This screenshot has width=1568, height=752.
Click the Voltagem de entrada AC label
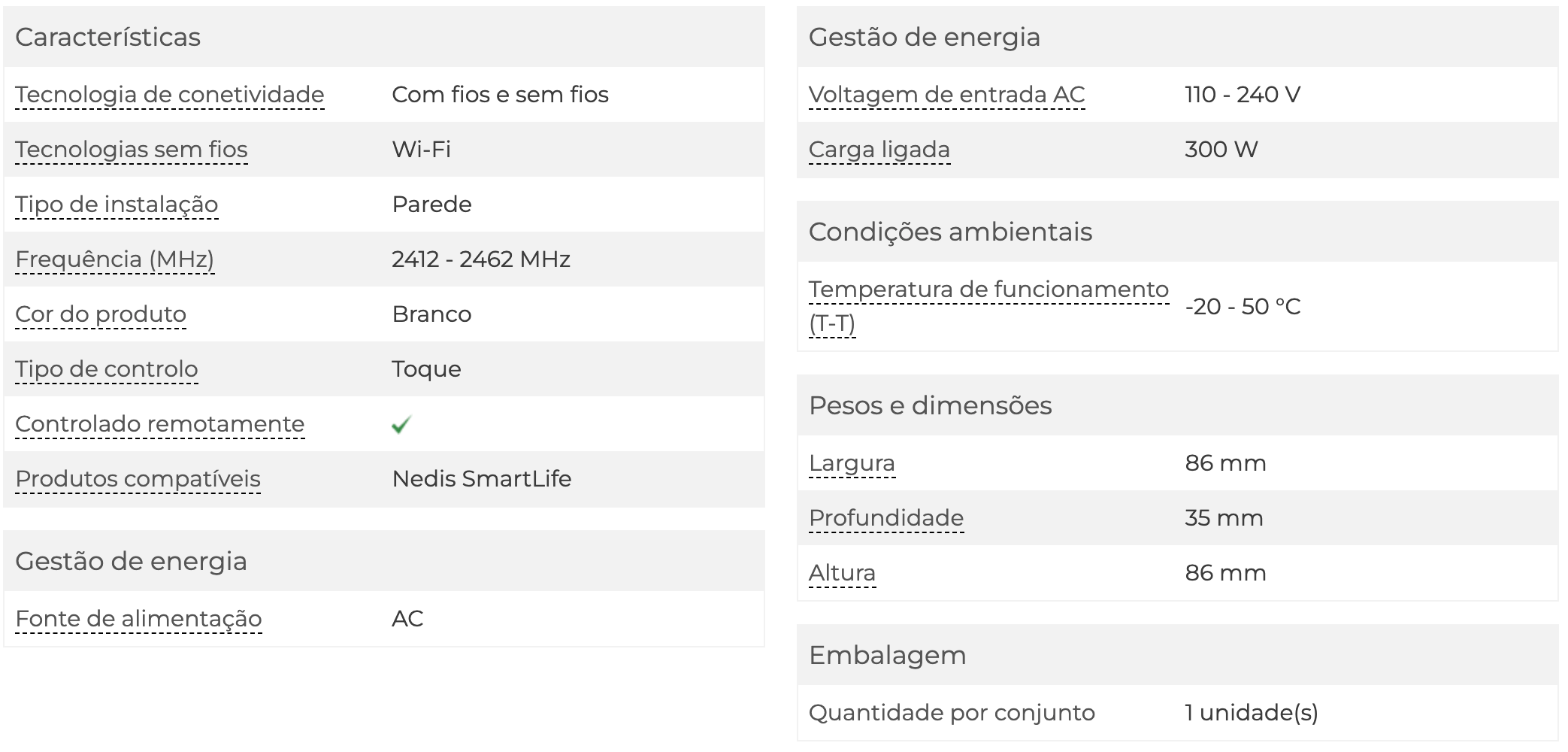click(947, 95)
